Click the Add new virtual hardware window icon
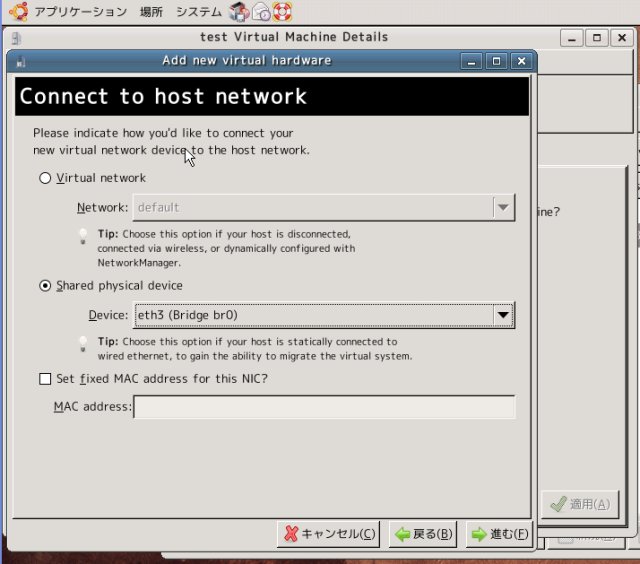Viewport: 640px width, 564px height. click(x=21, y=62)
